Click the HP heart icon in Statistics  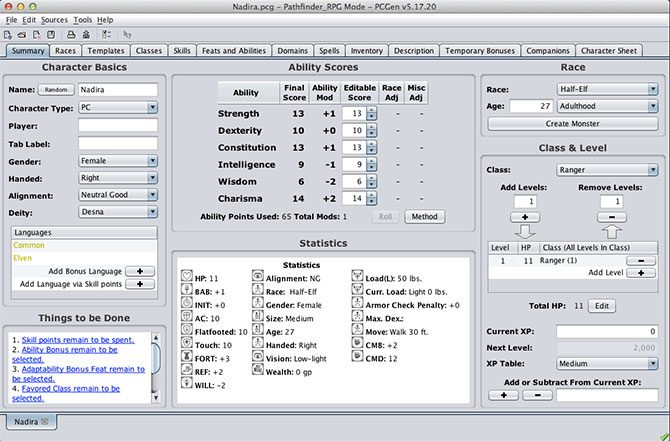point(187,276)
